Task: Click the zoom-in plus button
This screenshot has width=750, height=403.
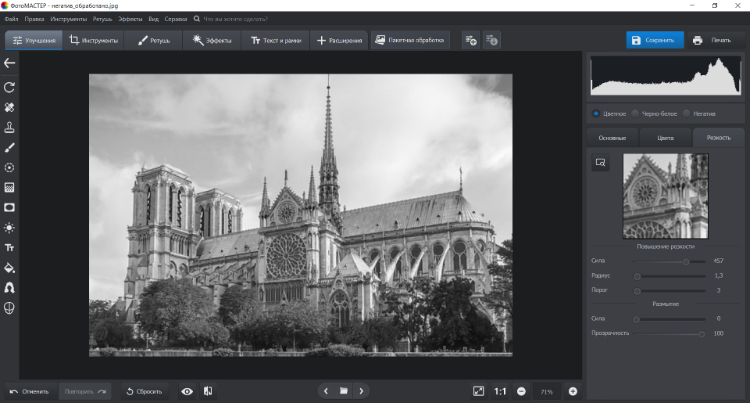Action: coord(573,391)
